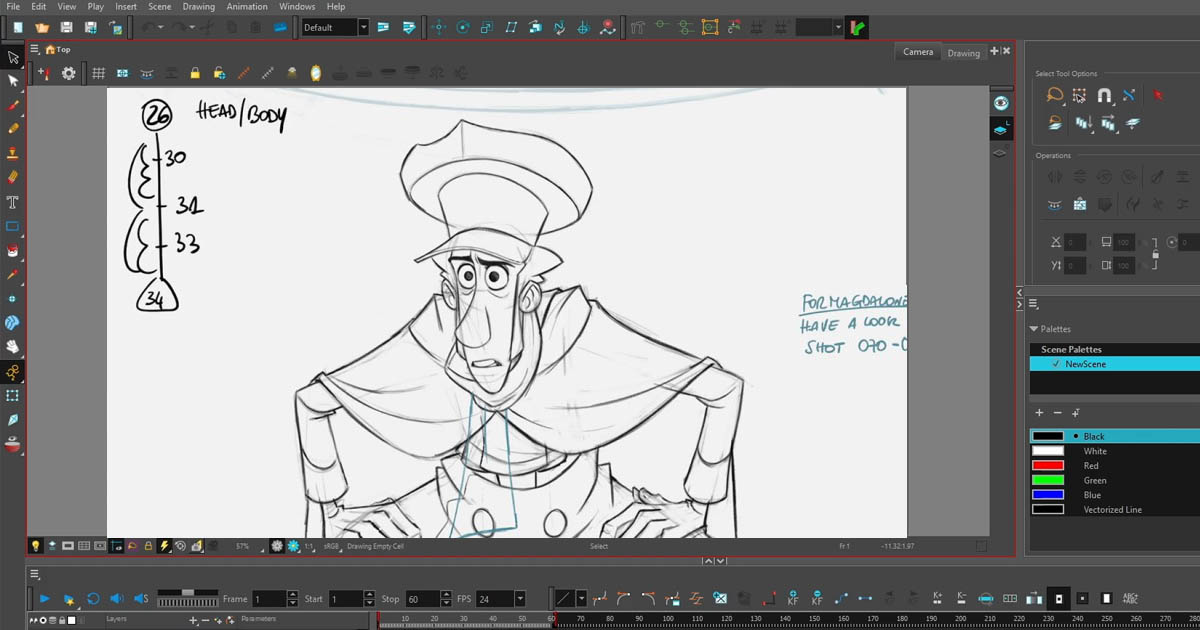This screenshot has width=1200, height=630.
Task: Select the Rotate animation tool icon
Action: click(463, 27)
